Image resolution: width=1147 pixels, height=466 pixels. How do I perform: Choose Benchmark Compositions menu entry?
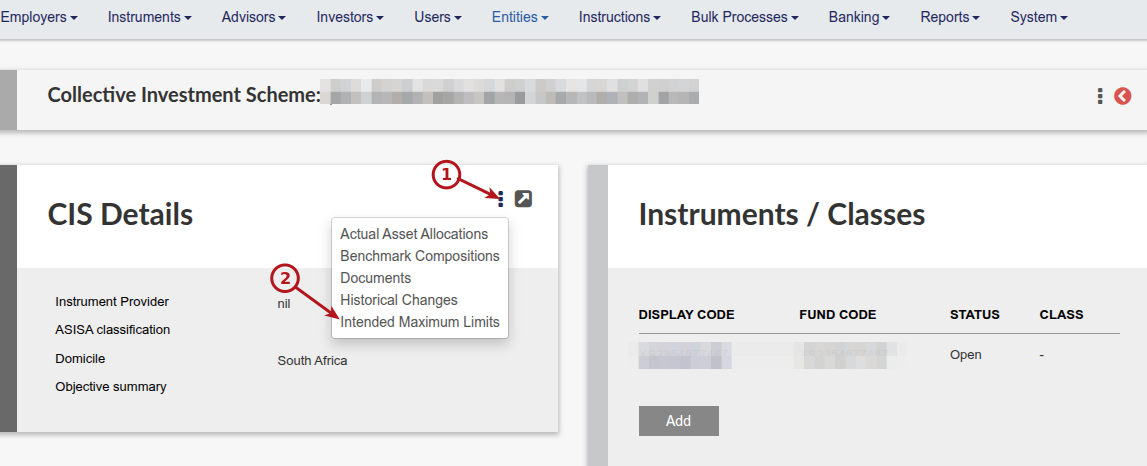click(420, 256)
